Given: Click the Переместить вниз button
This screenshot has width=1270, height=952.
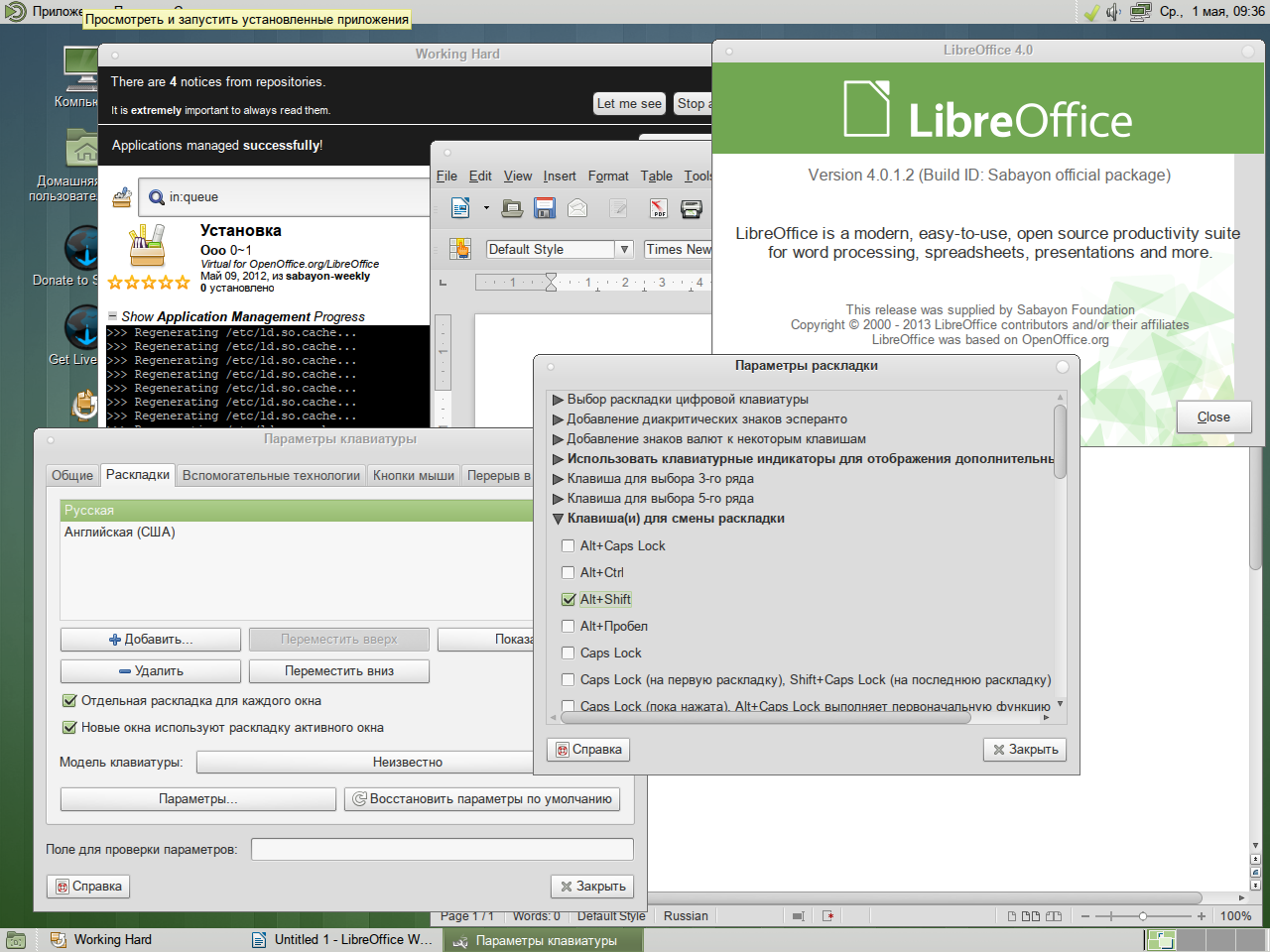Looking at the screenshot, I should pos(339,671).
